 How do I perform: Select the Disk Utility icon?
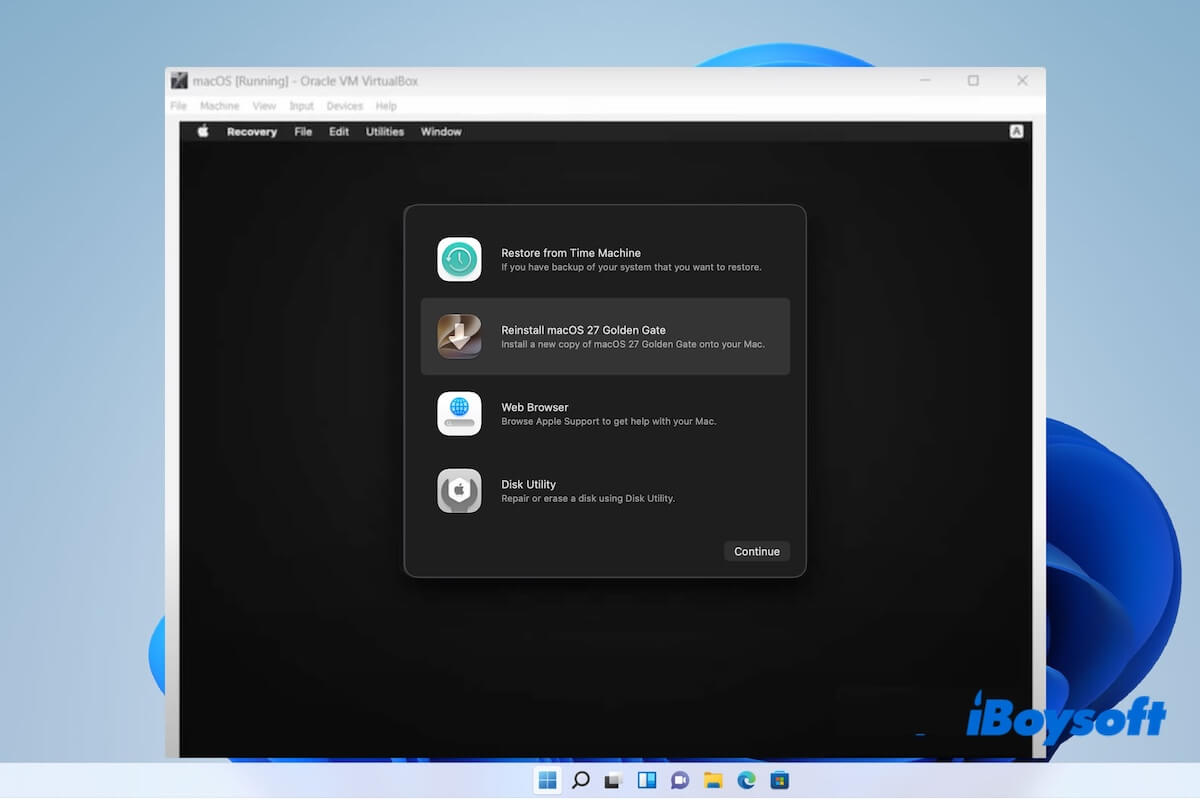click(459, 491)
